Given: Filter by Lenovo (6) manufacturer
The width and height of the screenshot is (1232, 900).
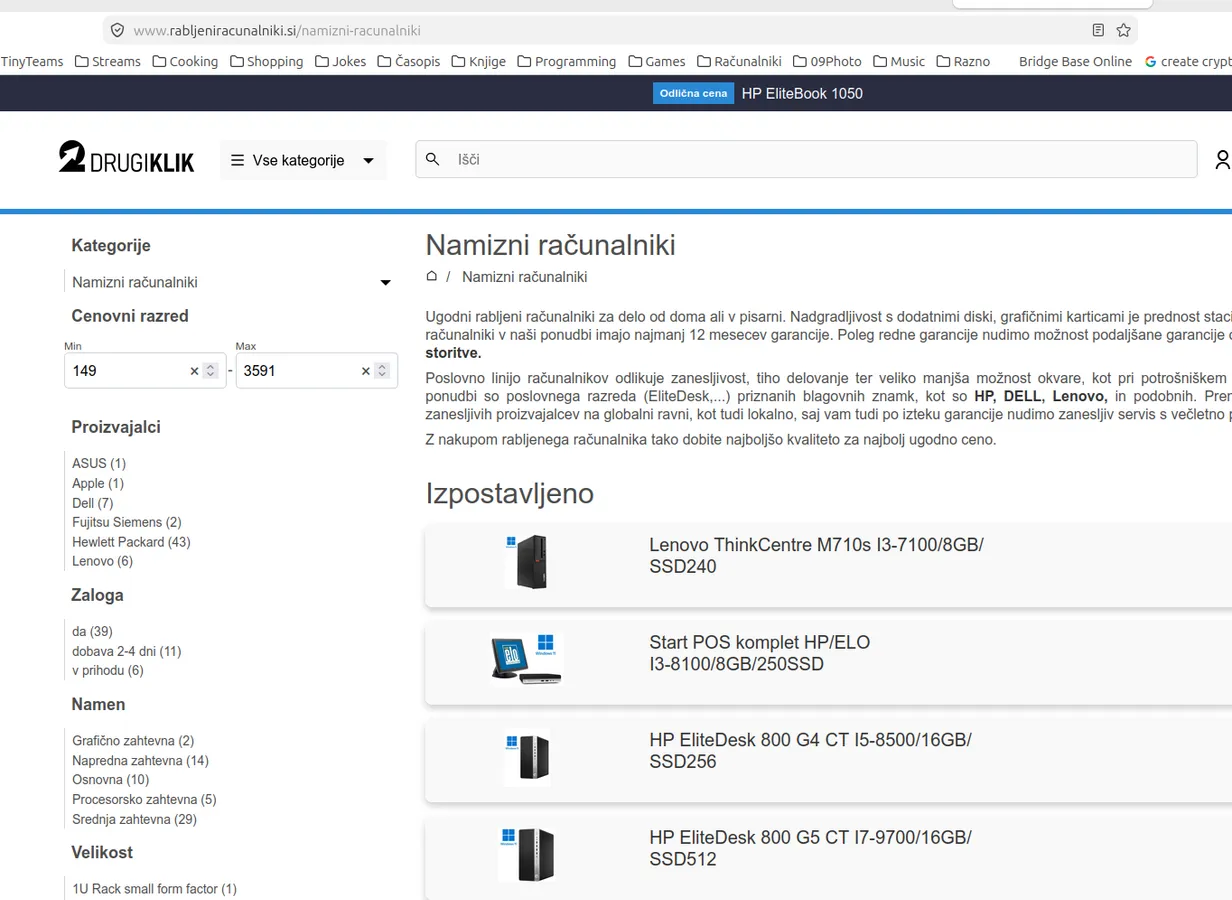Looking at the screenshot, I should point(102,561).
